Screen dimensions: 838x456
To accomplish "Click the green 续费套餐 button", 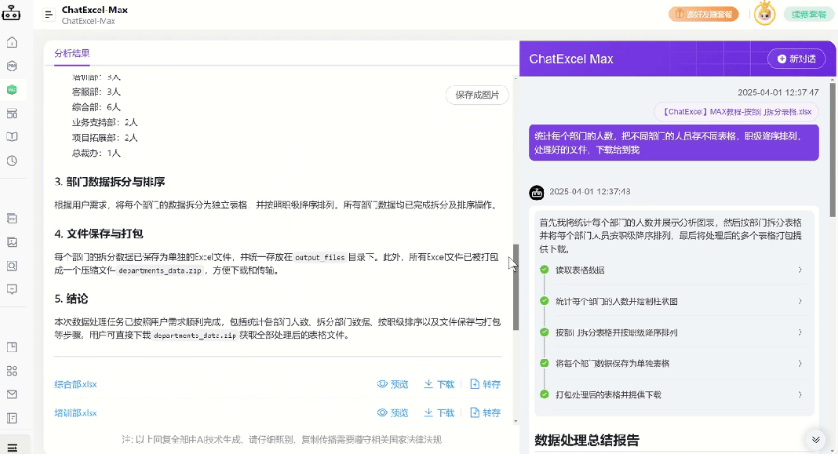I will (809, 14).
